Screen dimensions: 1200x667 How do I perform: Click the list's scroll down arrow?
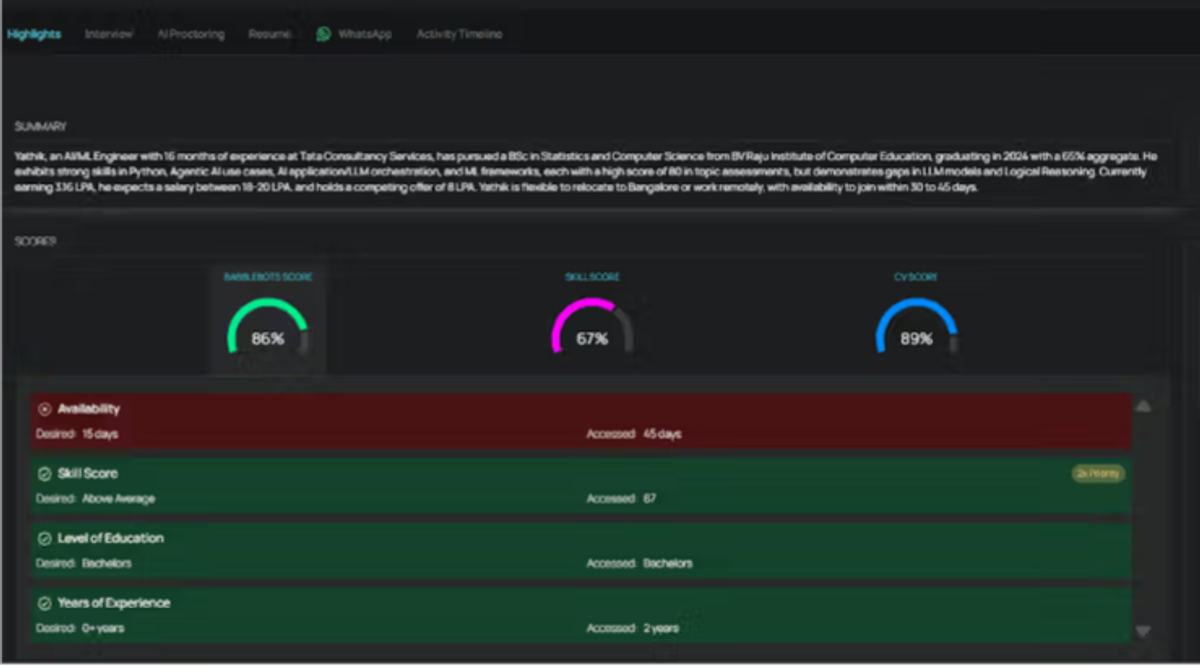(1143, 631)
